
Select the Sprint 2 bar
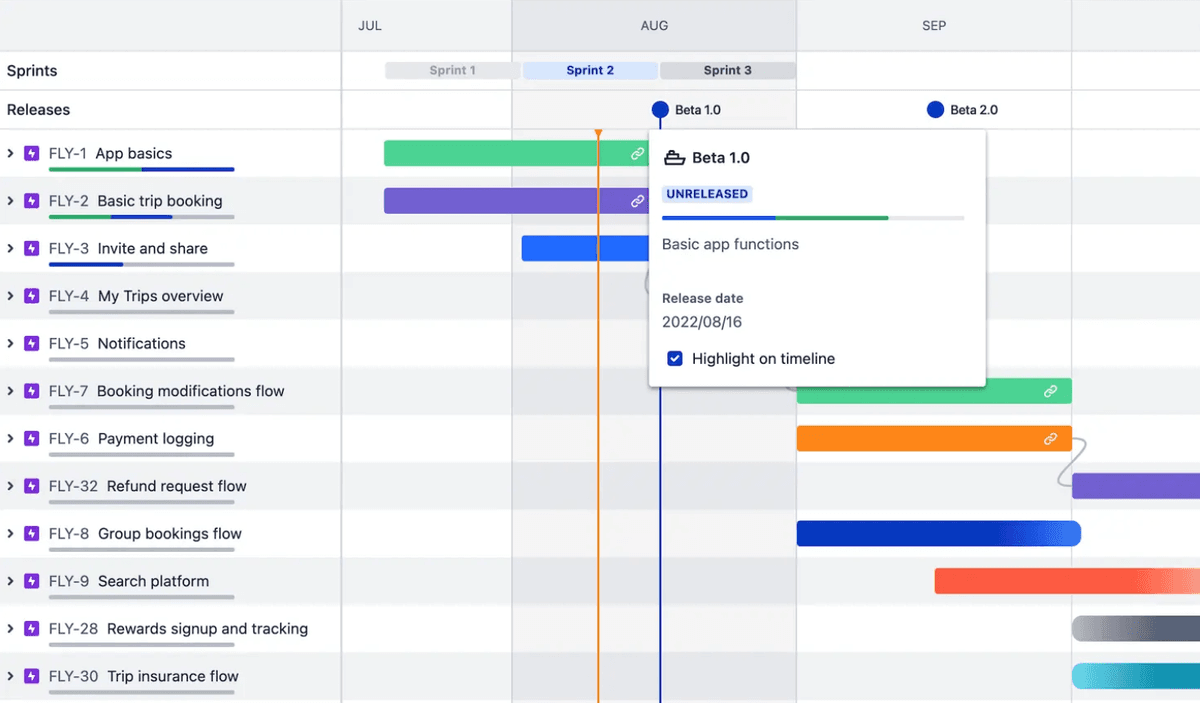click(590, 70)
